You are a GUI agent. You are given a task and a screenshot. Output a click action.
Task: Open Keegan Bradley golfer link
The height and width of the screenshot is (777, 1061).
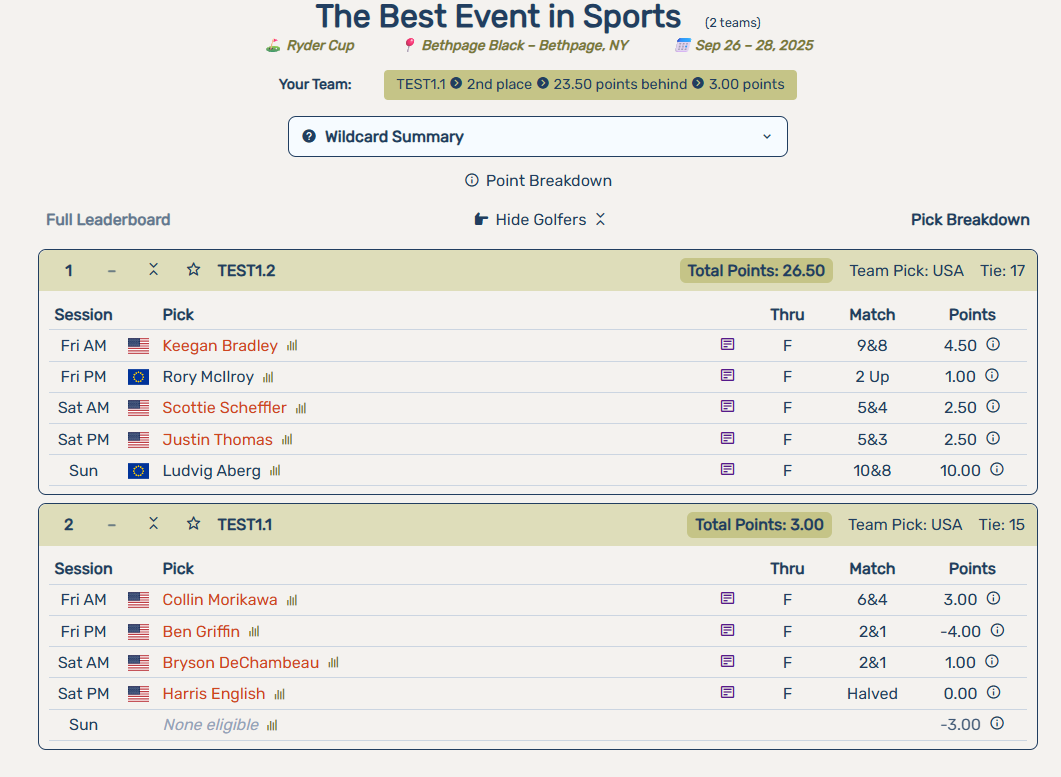click(x=220, y=346)
